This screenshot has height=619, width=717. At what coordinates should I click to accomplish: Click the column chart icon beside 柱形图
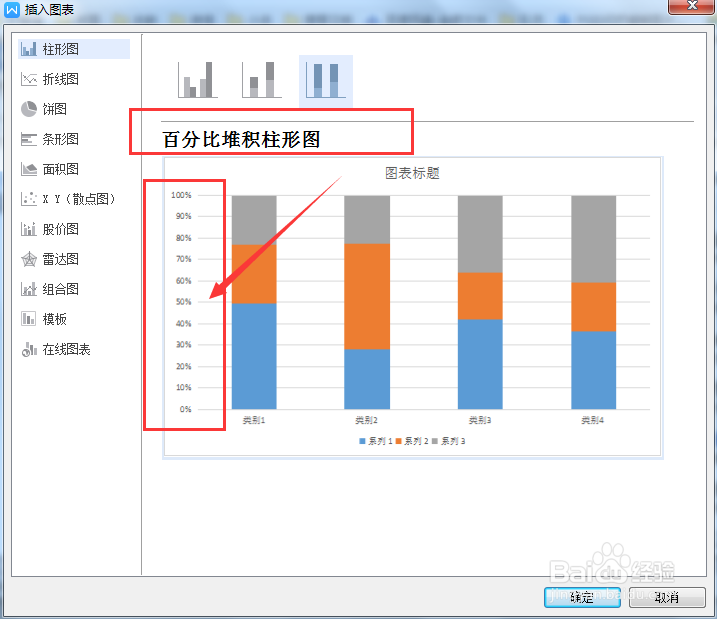[29, 49]
